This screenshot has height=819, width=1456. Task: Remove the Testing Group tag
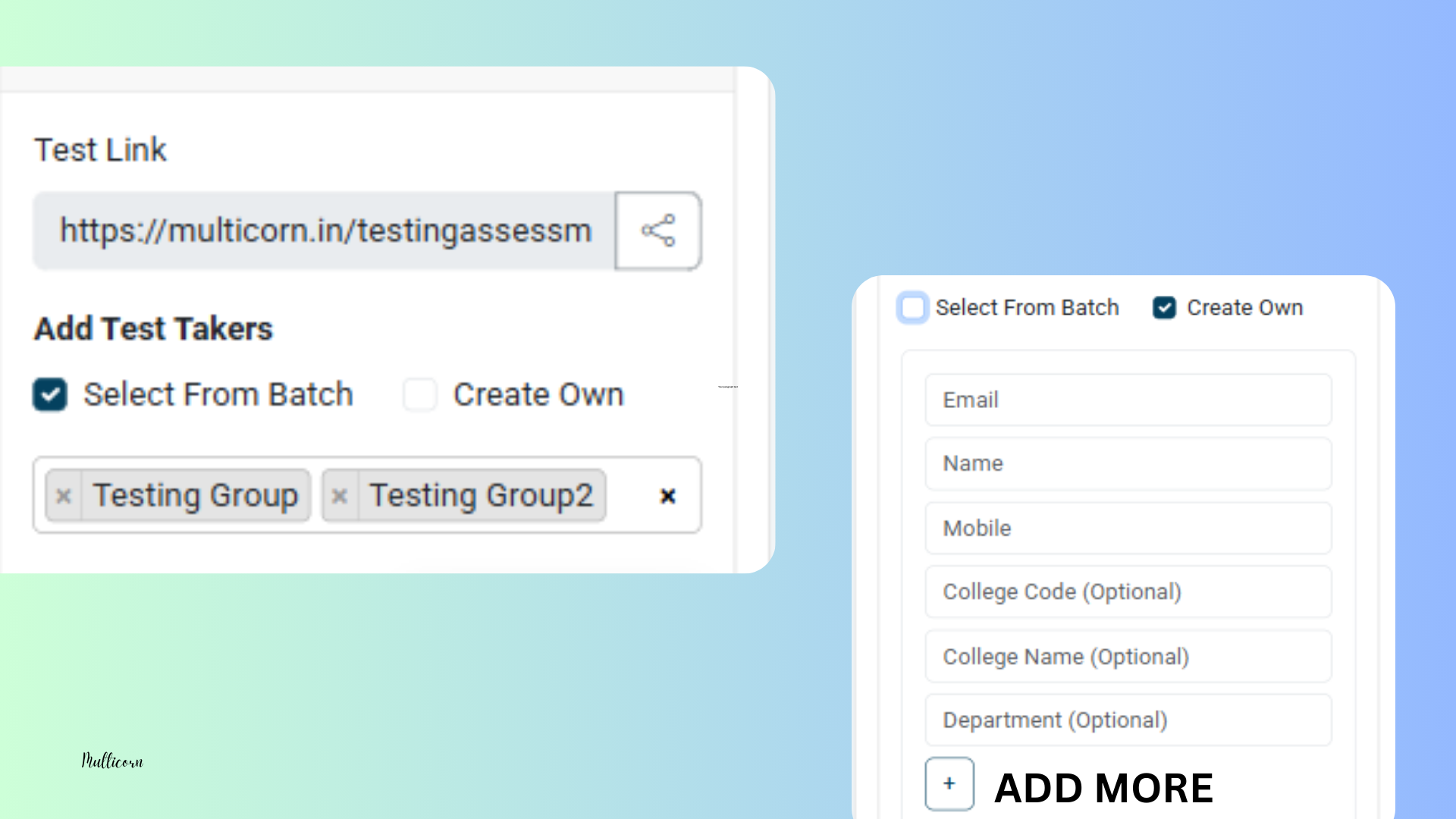click(x=64, y=496)
